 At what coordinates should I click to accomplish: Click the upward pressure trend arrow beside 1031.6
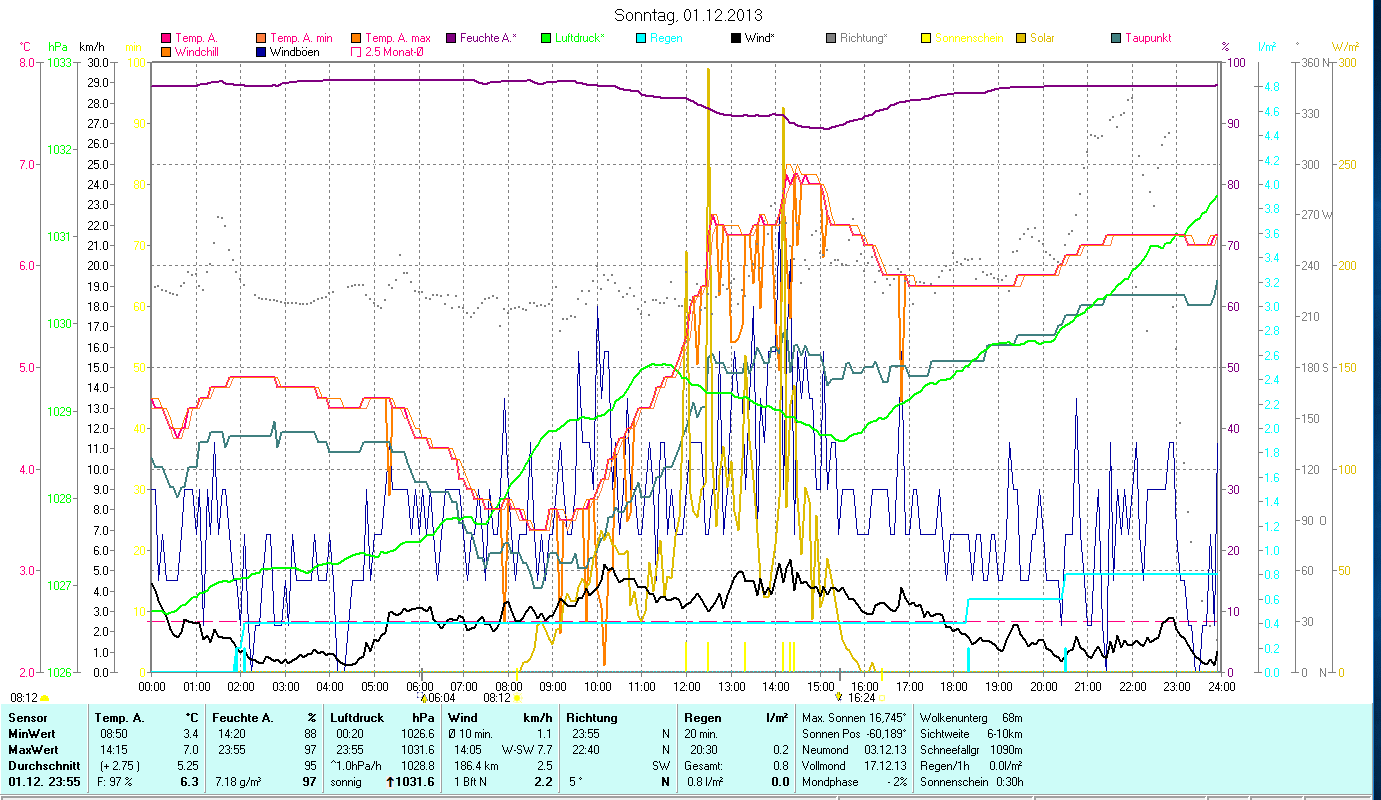(390, 782)
